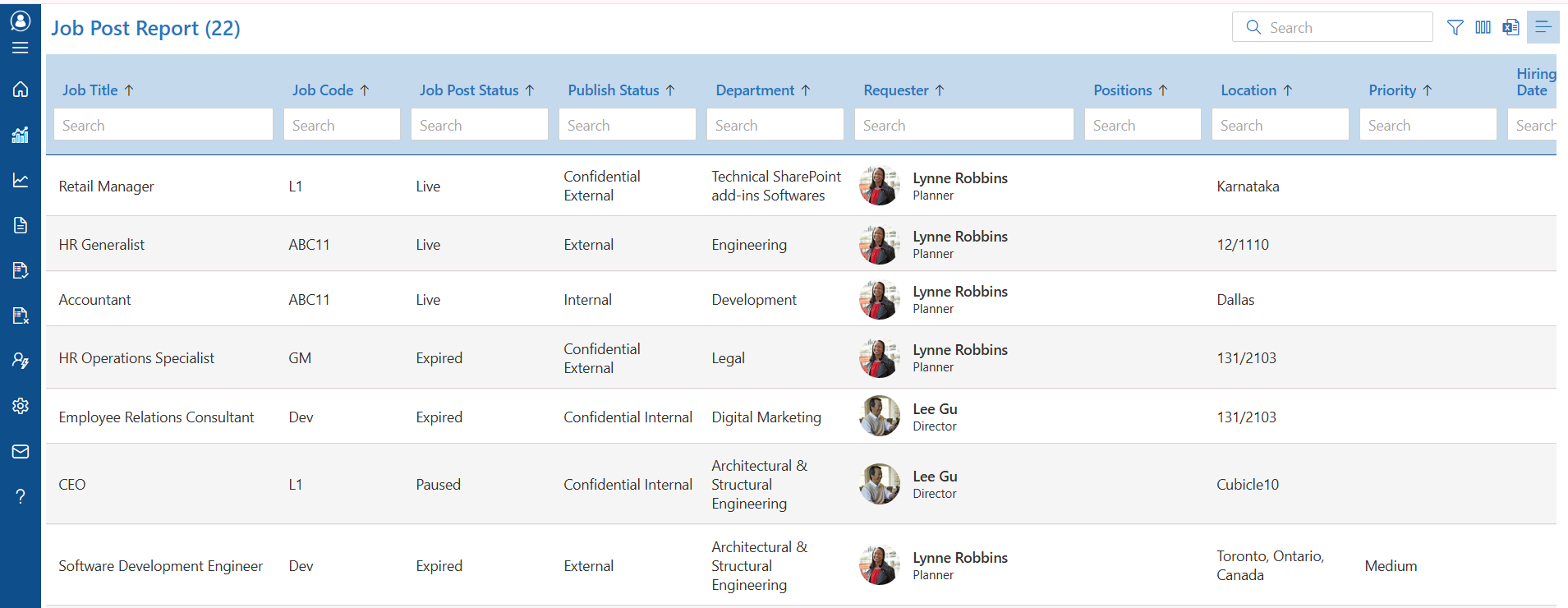Open the document page icon in sidebar
Image resolution: width=1568 pixels, height=608 pixels.
coord(21,225)
